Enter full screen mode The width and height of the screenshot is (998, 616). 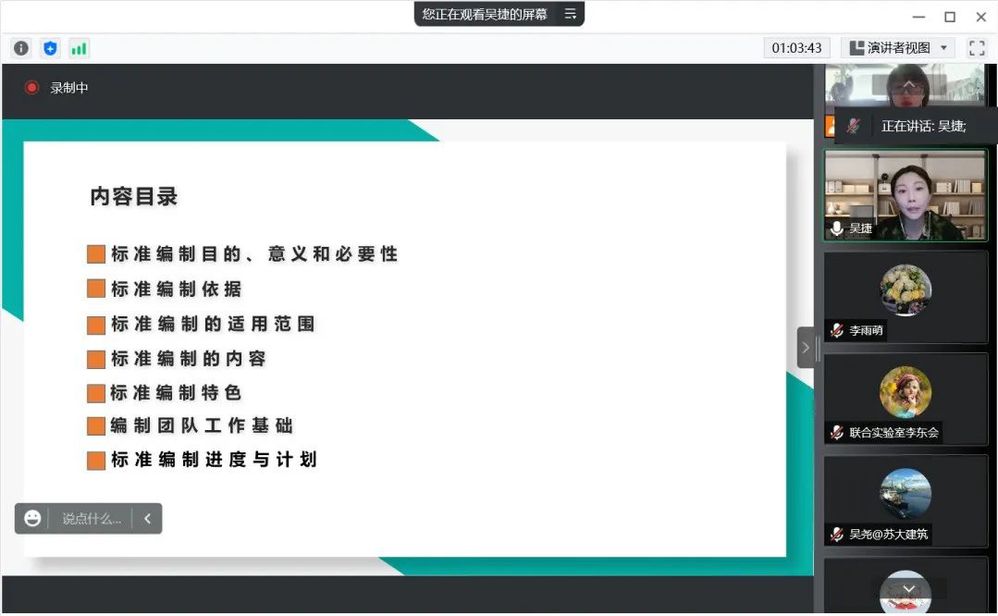tap(976, 48)
